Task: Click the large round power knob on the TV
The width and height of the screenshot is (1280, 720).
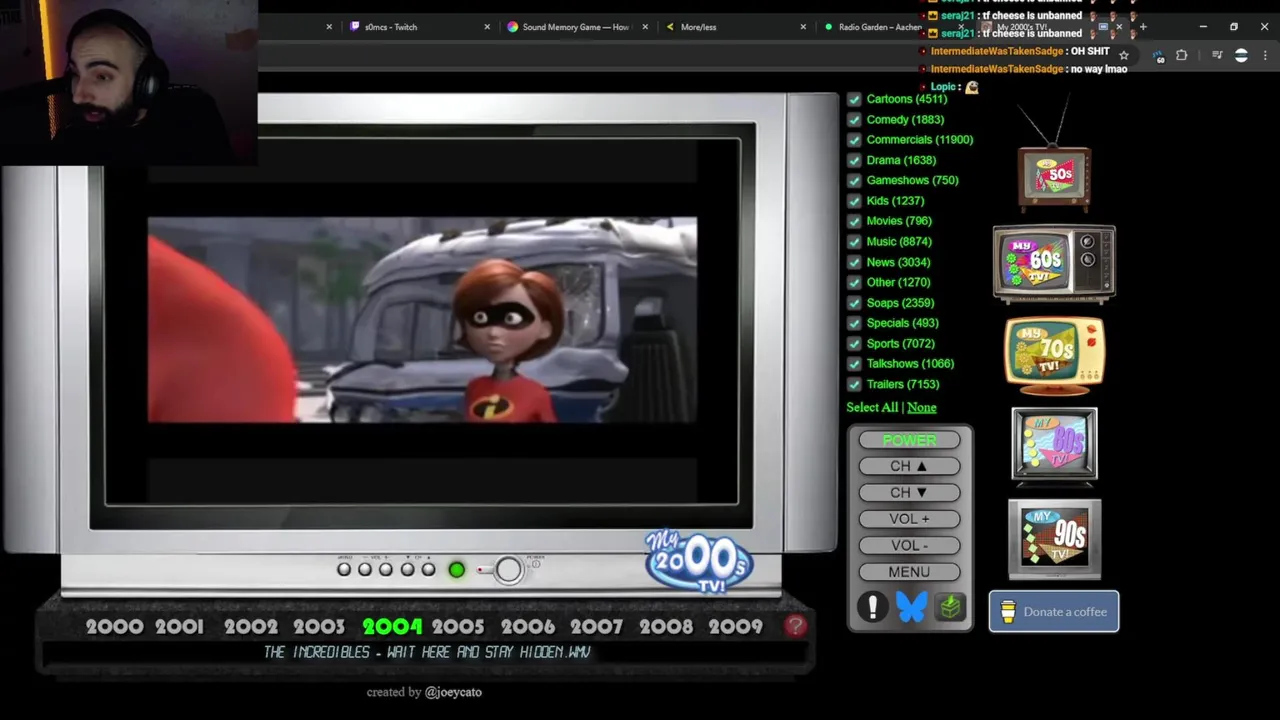Action: point(508,569)
